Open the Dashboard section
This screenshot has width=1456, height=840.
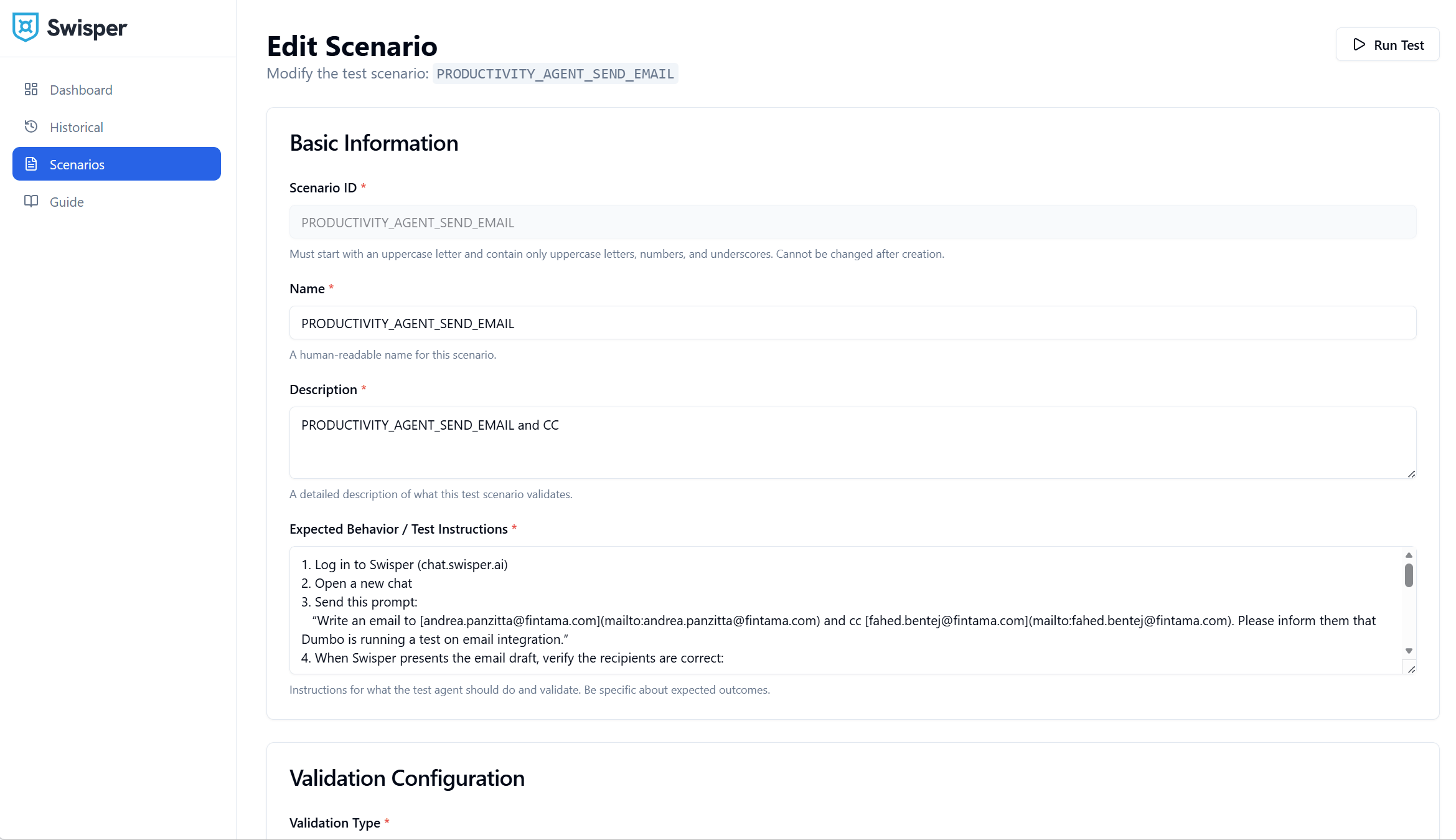[81, 89]
